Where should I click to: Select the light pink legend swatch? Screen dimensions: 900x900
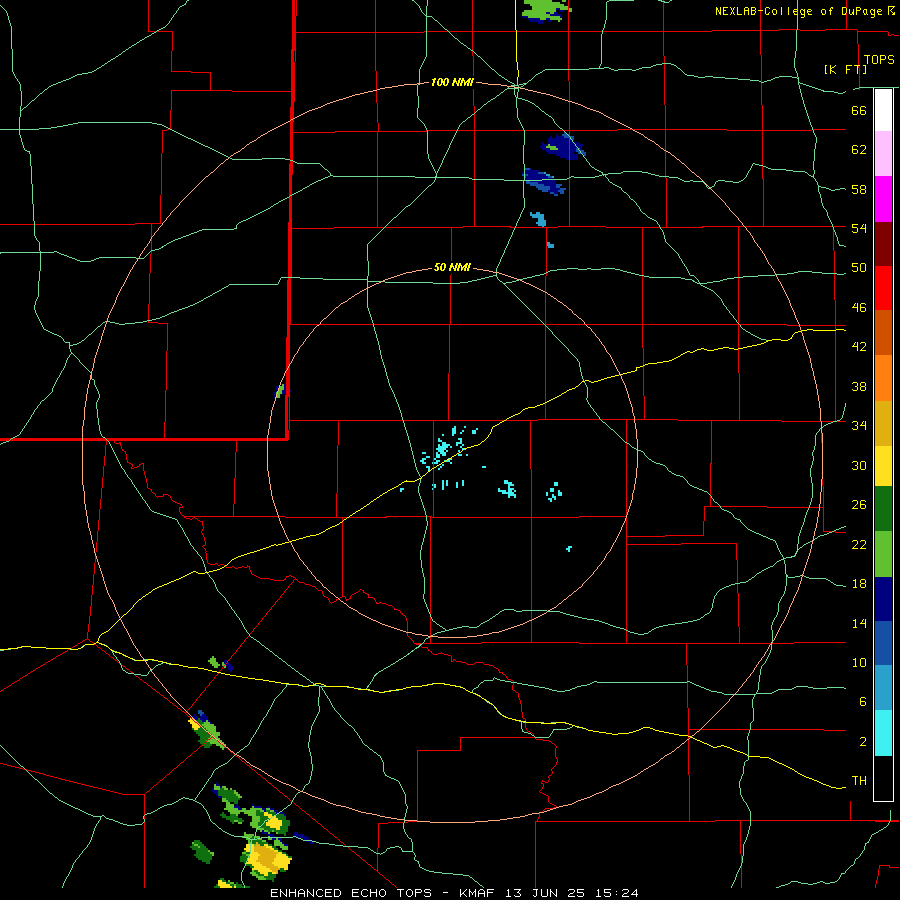883,154
